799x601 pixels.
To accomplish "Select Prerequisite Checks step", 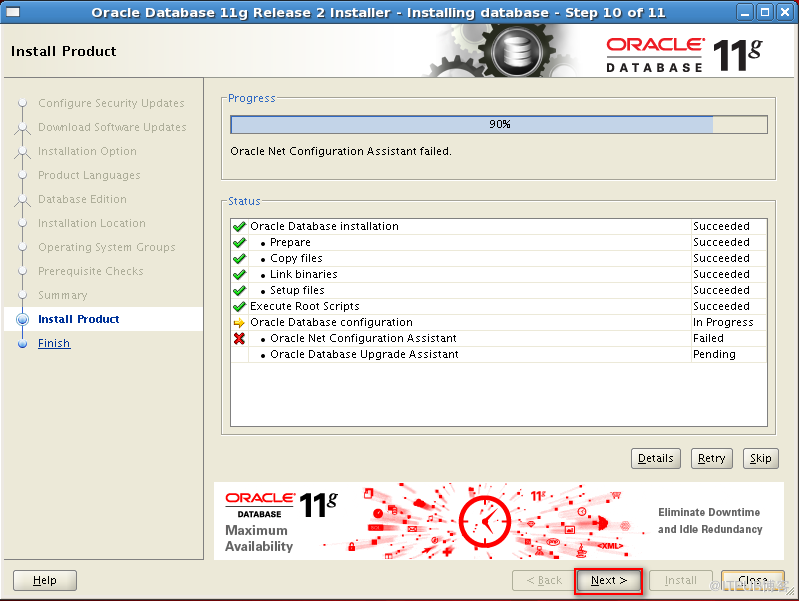I will [x=91, y=271].
